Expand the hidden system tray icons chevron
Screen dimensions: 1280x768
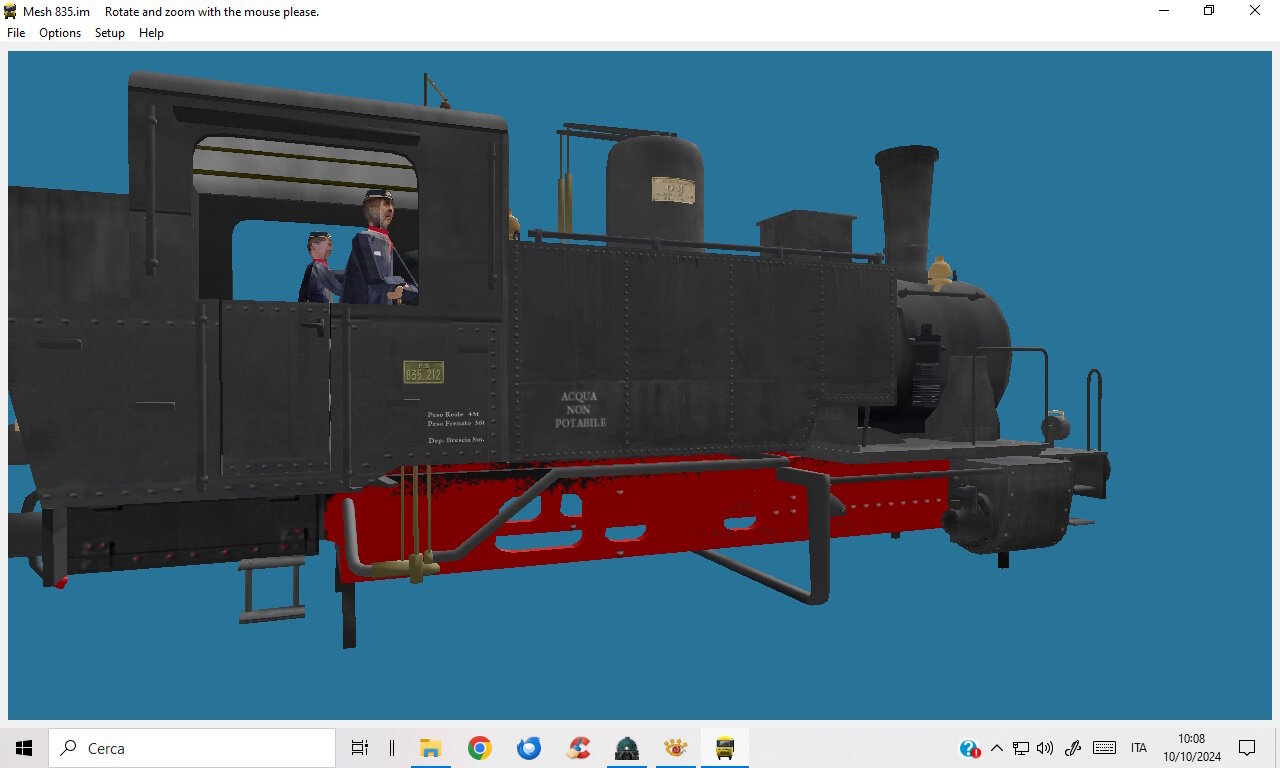pos(996,748)
